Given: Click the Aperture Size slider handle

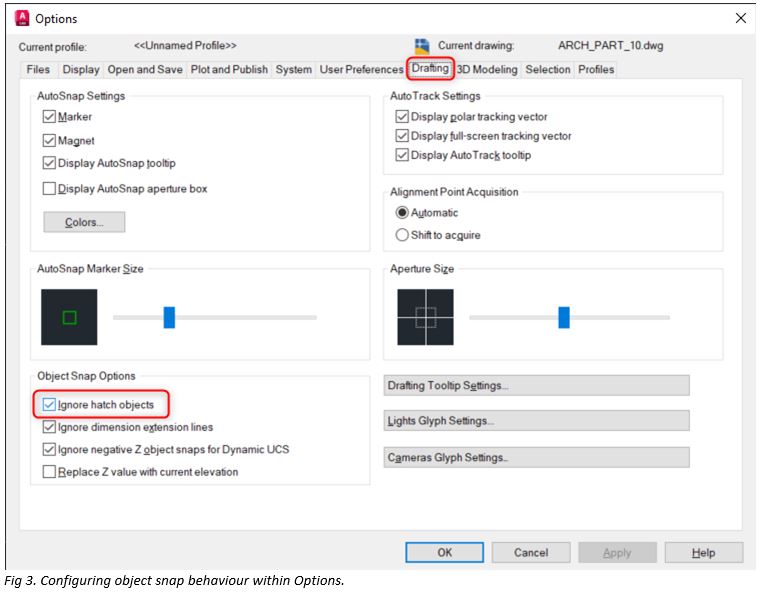Looking at the screenshot, I should 564,318.
